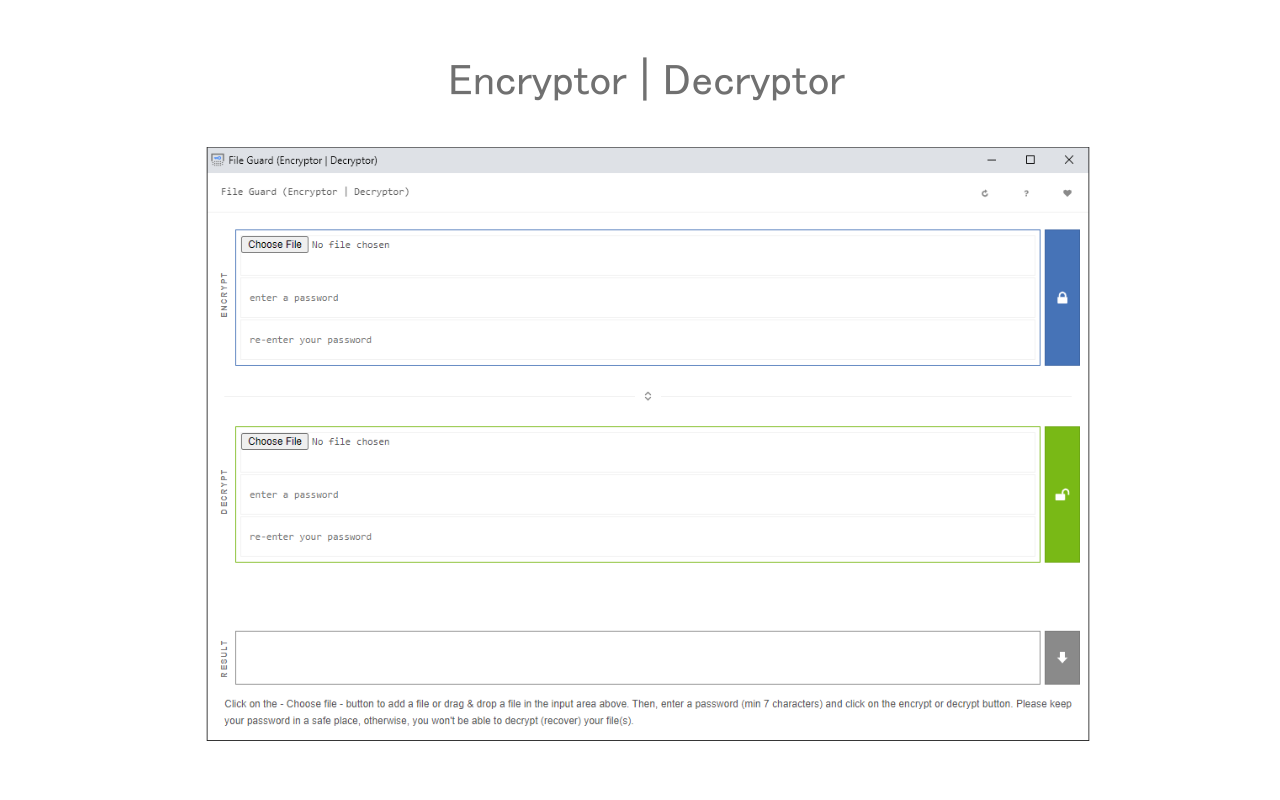1280x800 pixels.
Task: Focus decrypt 're-enter your password' field
Action: 638,537
